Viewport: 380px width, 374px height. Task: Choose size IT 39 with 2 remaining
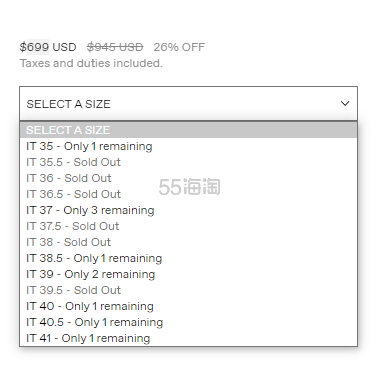click(x=188, y=274)
